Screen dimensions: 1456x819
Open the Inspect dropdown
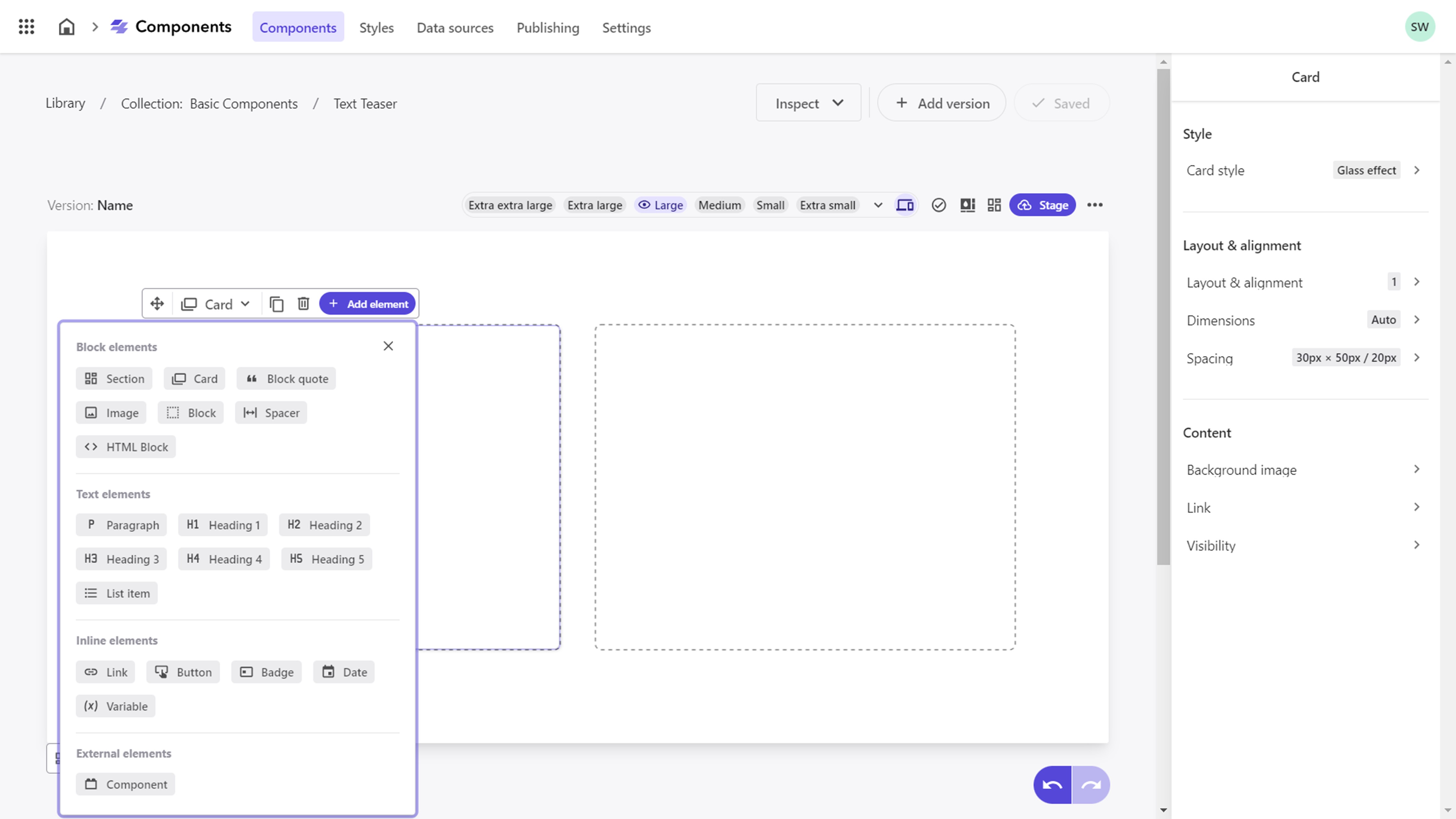[808, 102]
